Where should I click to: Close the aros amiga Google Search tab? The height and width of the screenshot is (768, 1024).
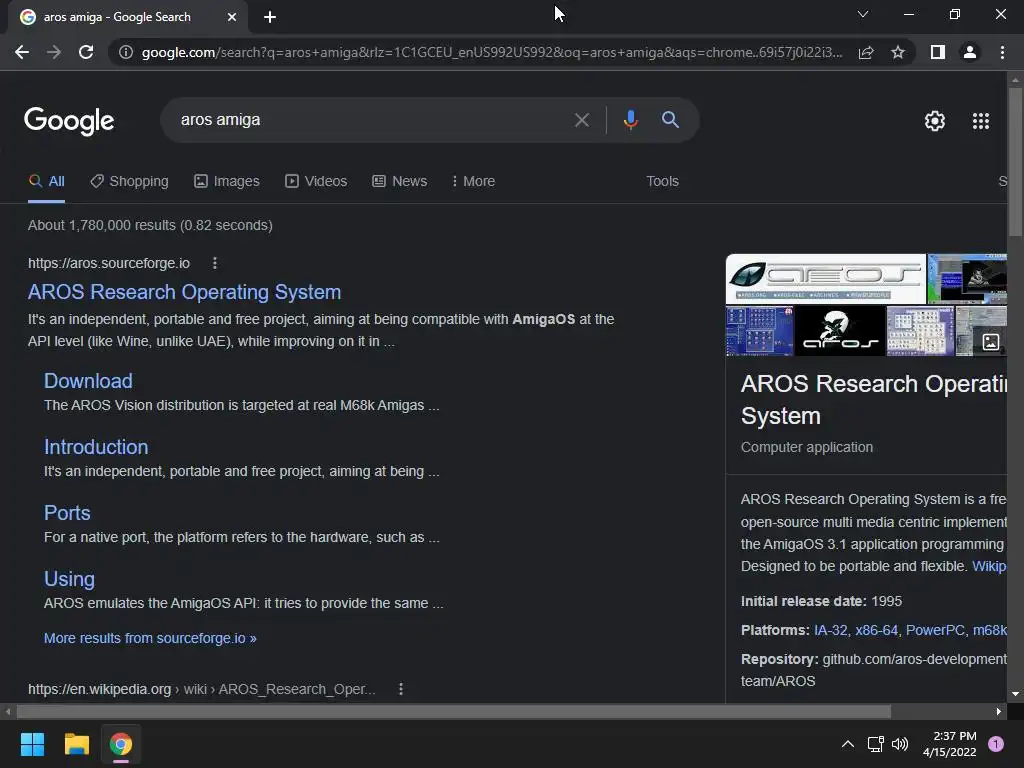coord(232,17)
